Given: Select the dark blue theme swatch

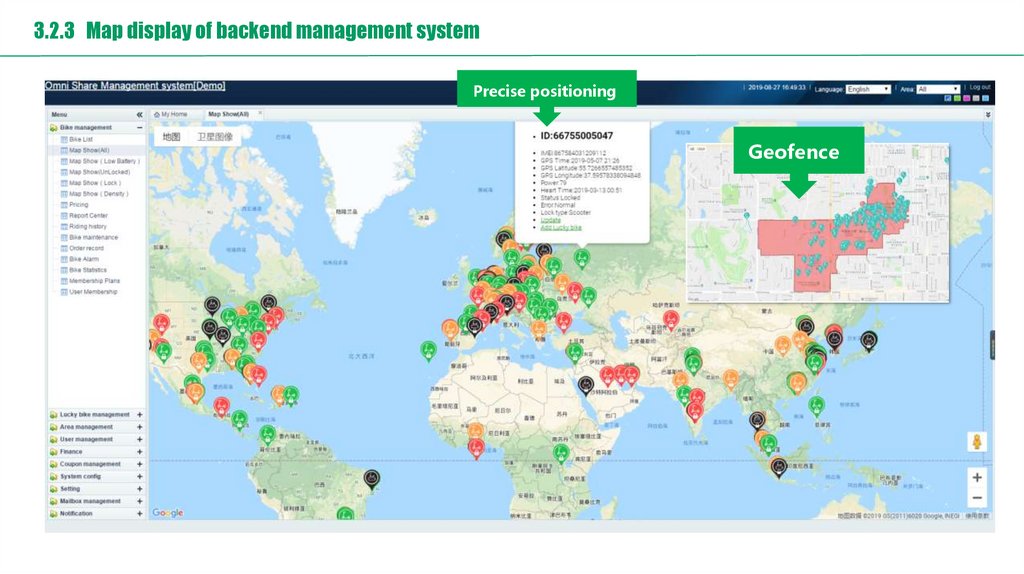Looking at the screenshot, I should pos(948,99).
